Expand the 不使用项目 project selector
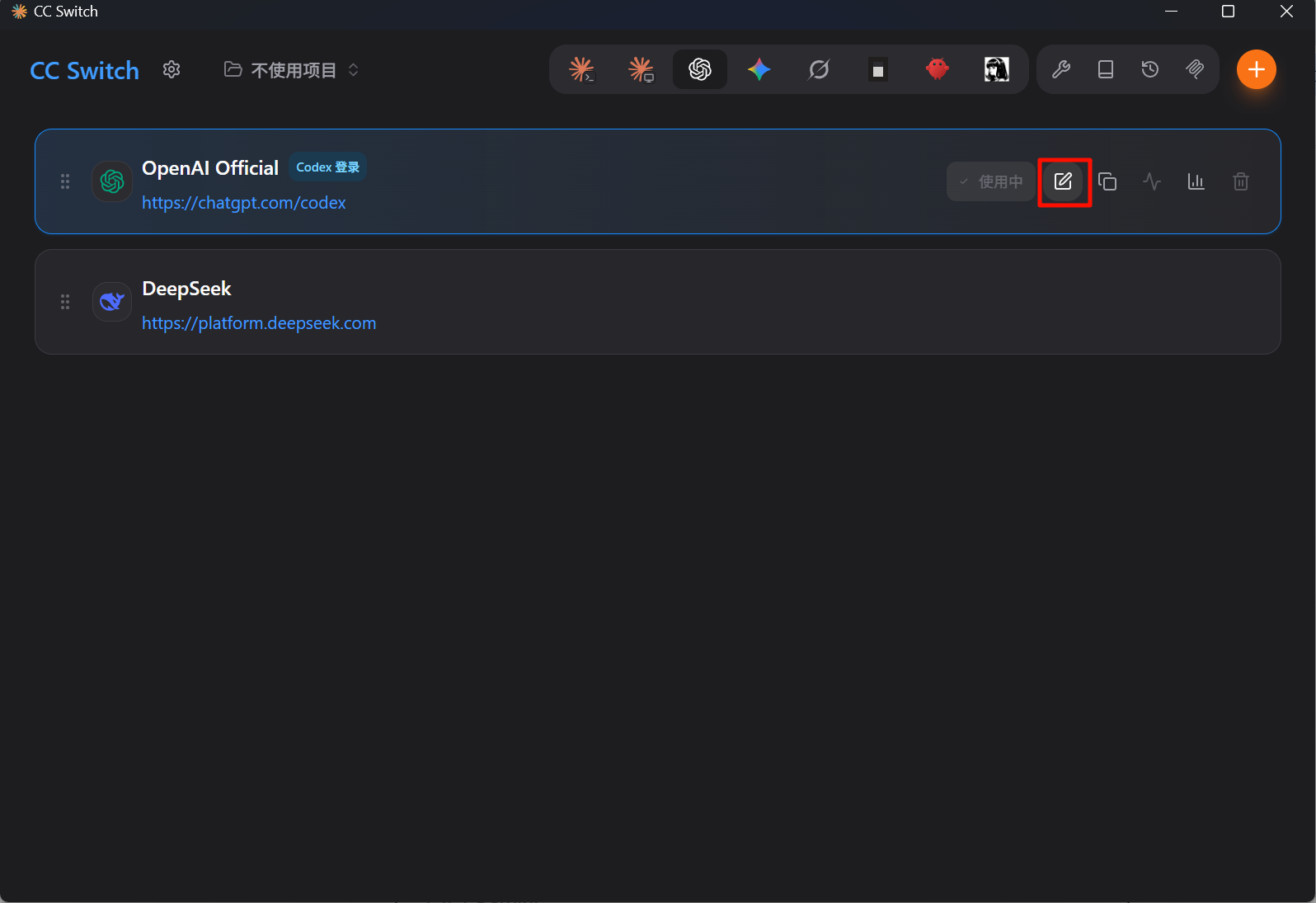The image size is (1316, 903). tap(292, 70)
